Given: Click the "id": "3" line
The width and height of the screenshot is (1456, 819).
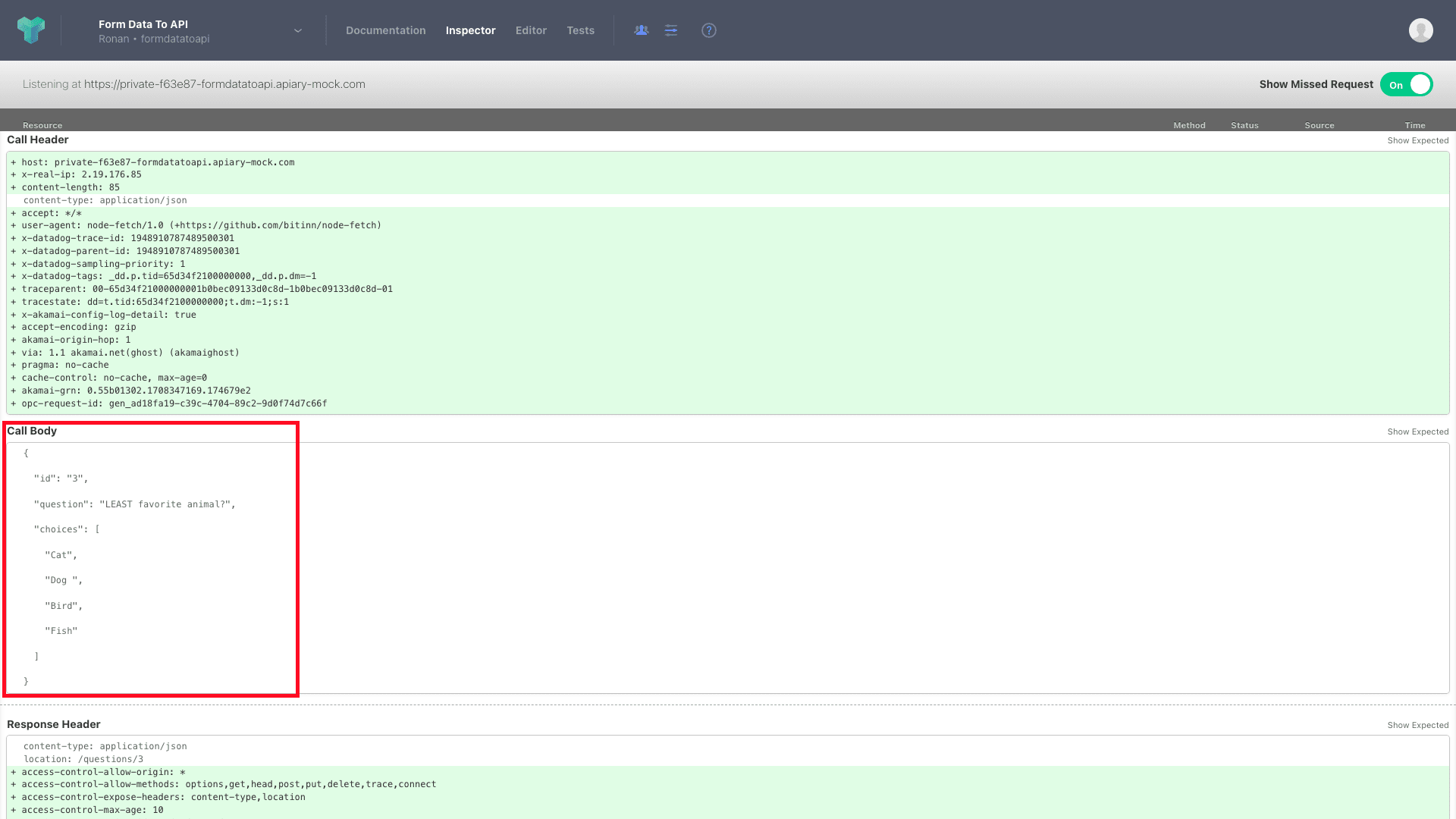Looking at the screenshot, I should [61, 479].
